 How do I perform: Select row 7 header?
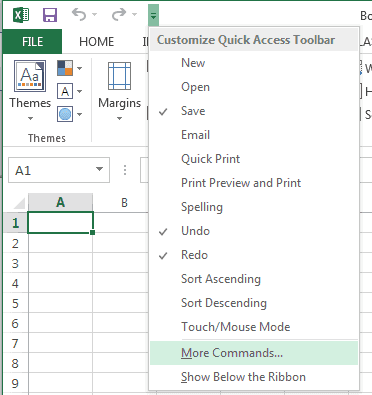[x=15, y=343]
